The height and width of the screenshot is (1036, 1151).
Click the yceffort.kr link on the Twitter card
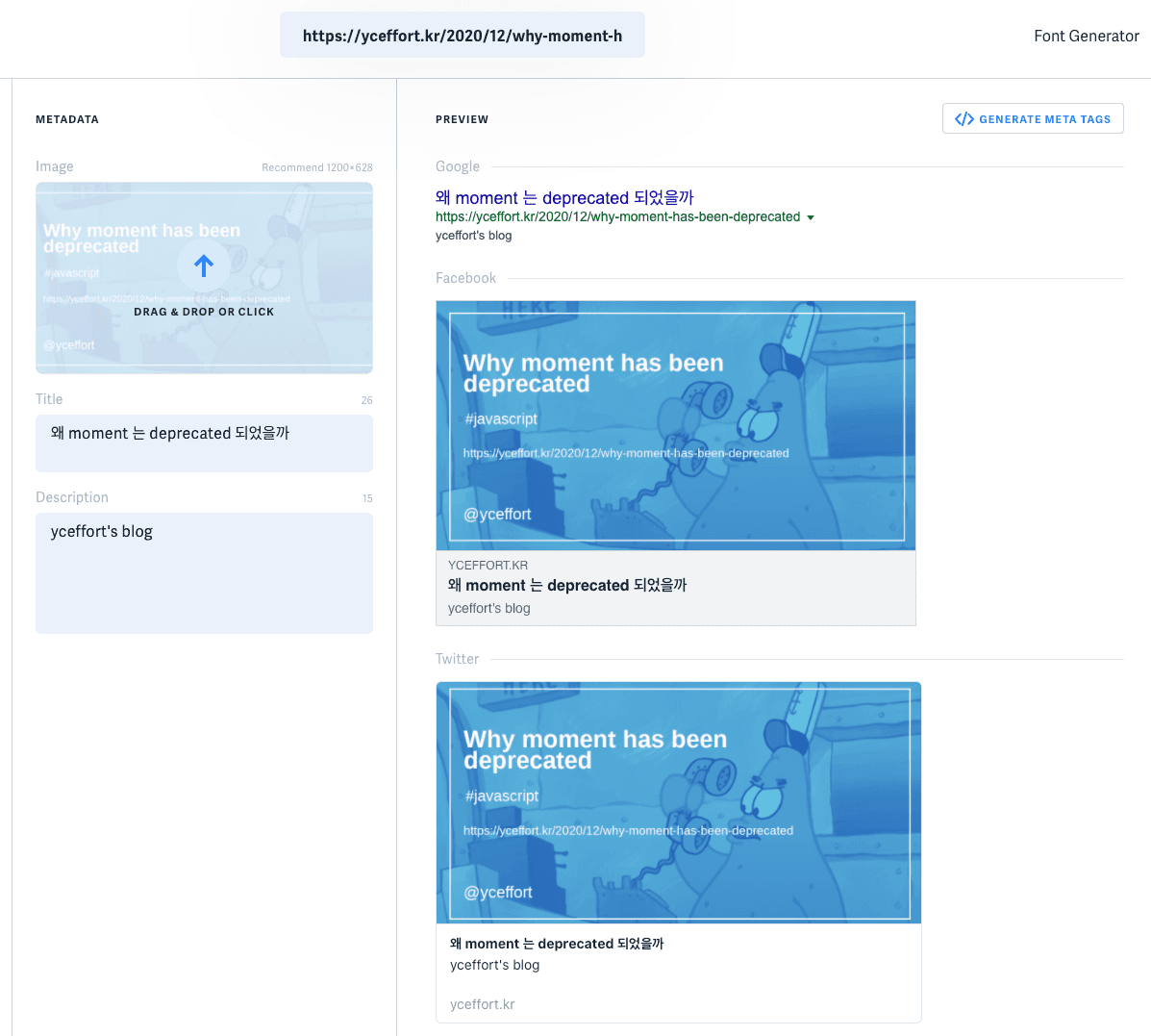point(483,1003)
